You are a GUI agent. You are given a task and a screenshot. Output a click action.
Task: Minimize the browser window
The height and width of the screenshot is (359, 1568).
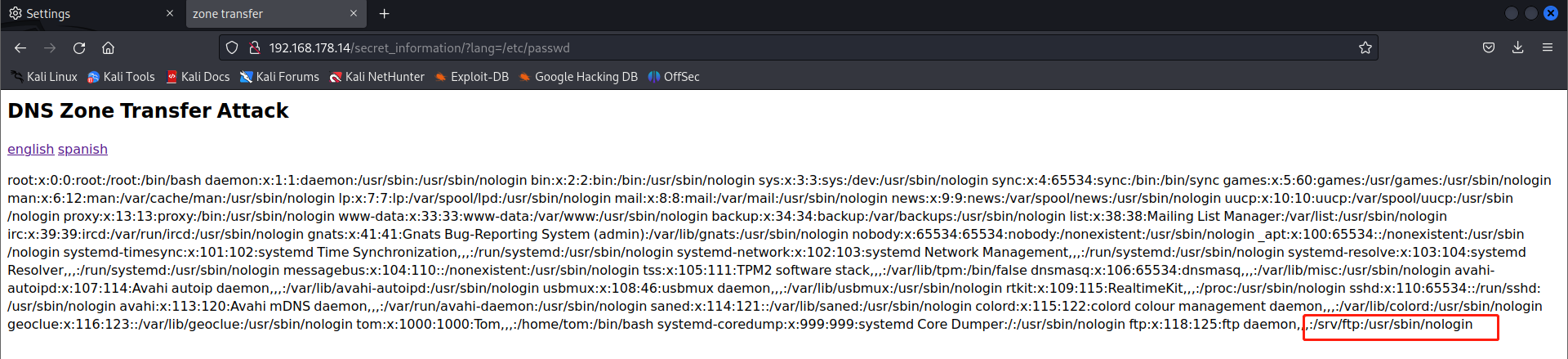click(x=1512, y=13)
